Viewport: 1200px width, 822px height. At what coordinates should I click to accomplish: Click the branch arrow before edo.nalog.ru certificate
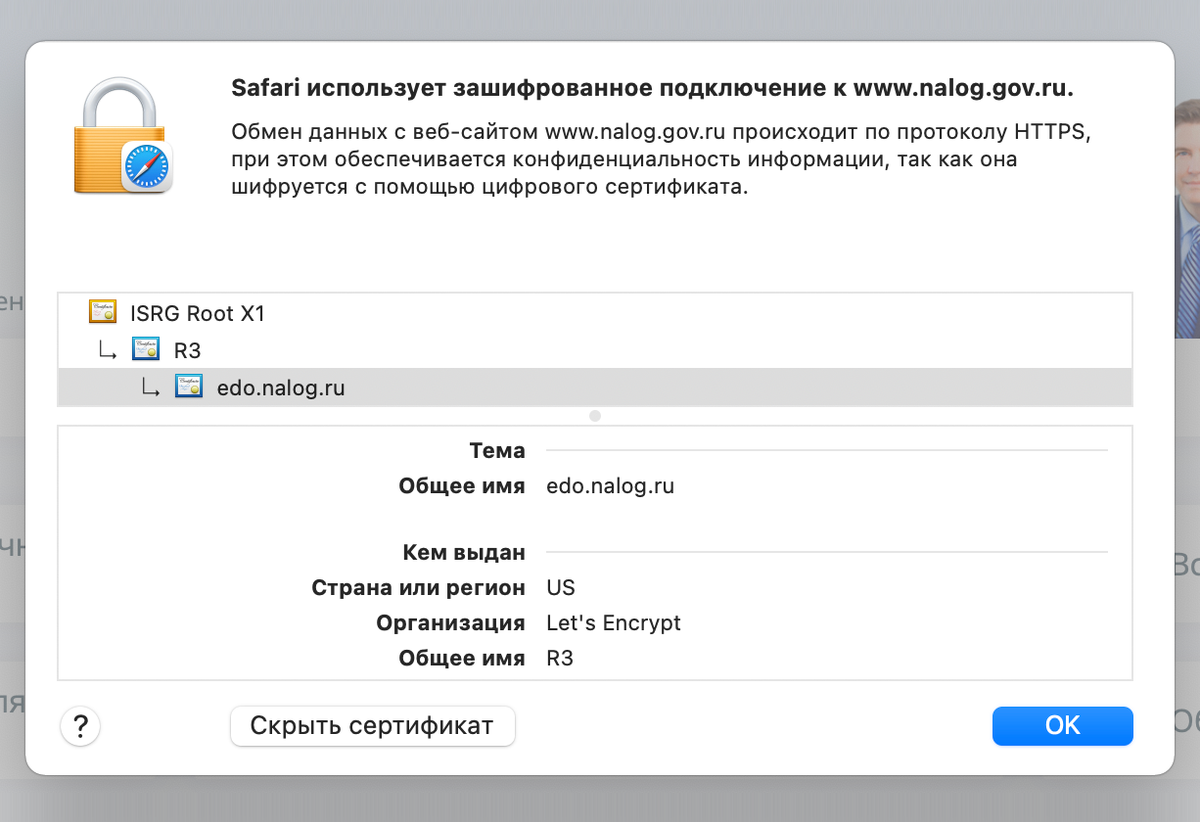[151, 389]
